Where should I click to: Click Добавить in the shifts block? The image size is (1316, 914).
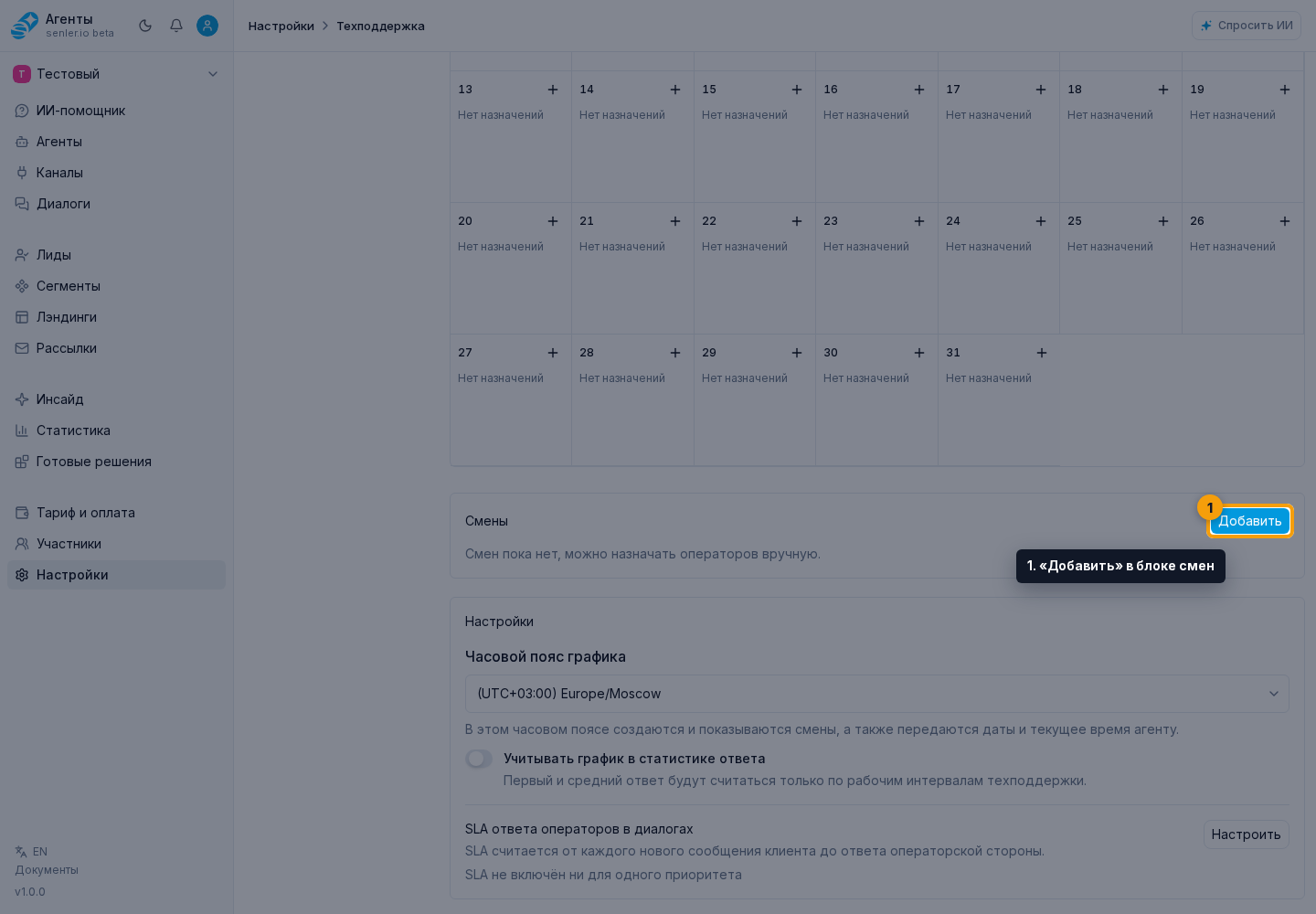pos(1250,521)
